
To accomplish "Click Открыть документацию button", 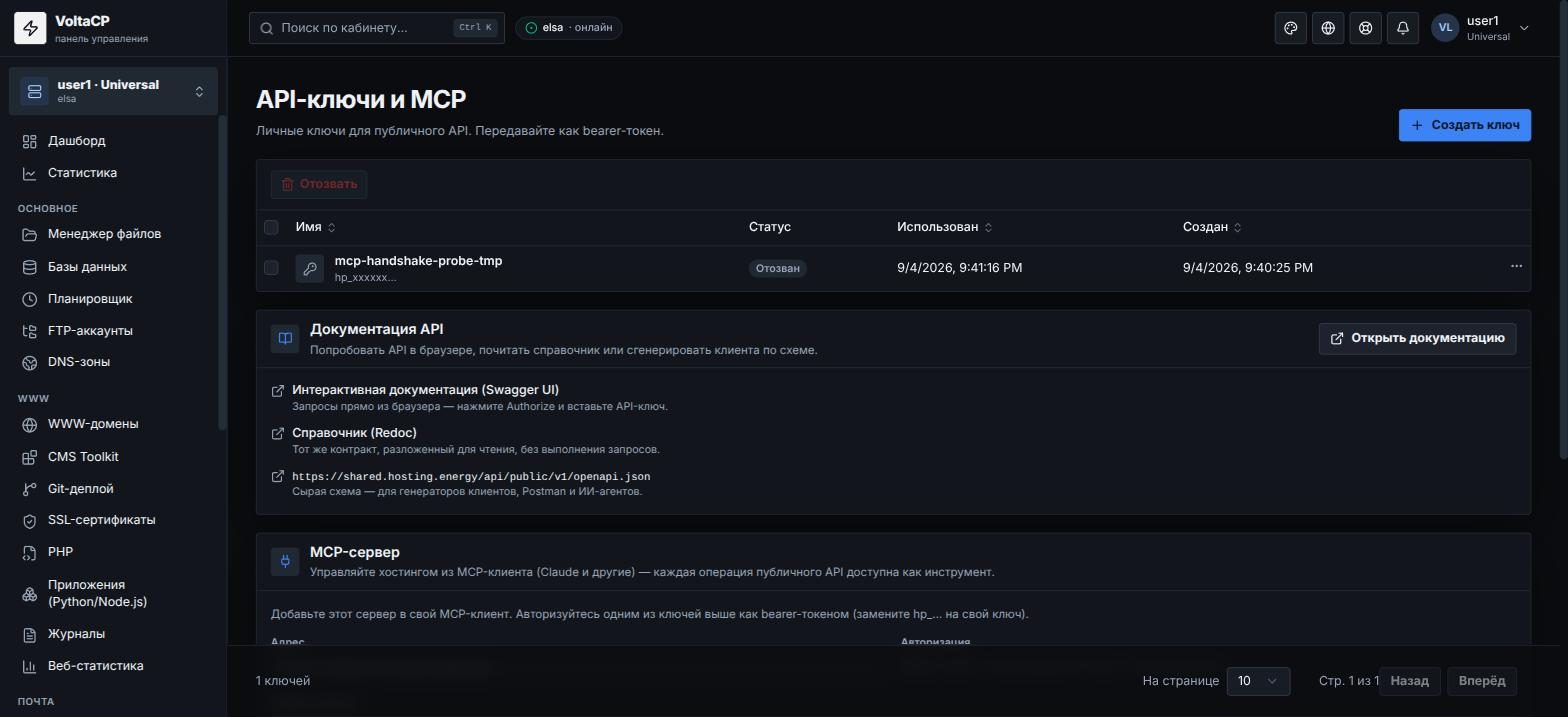I will tap(1418, 338).
